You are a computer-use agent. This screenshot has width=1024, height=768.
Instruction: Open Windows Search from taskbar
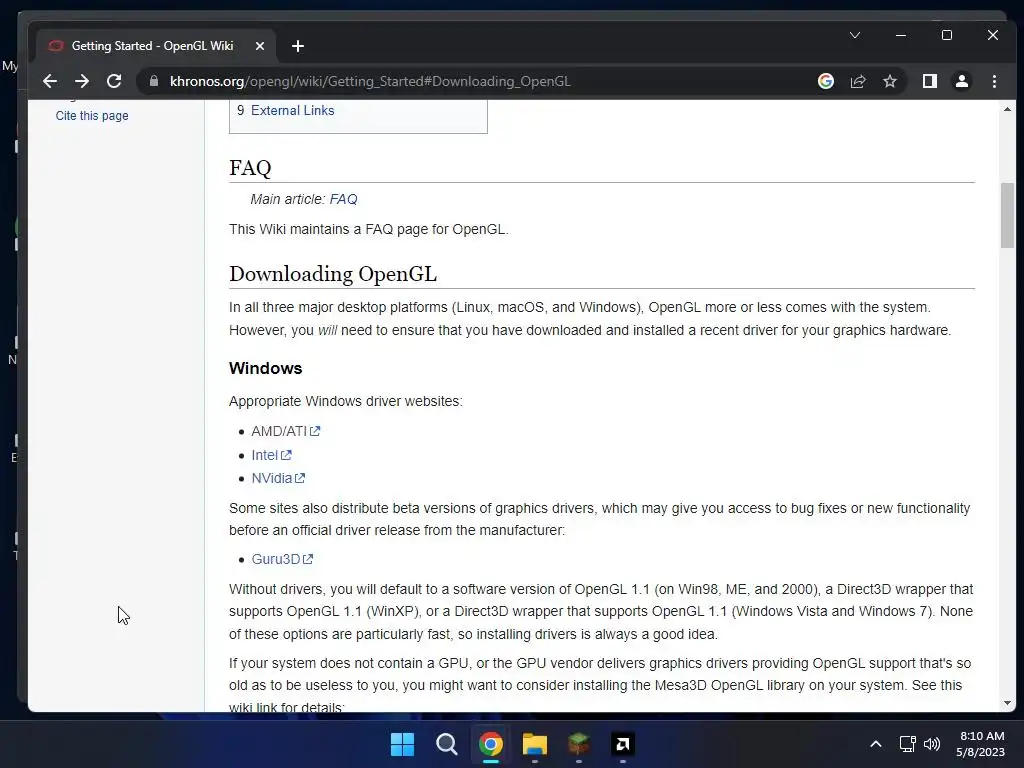pos(447,744)
